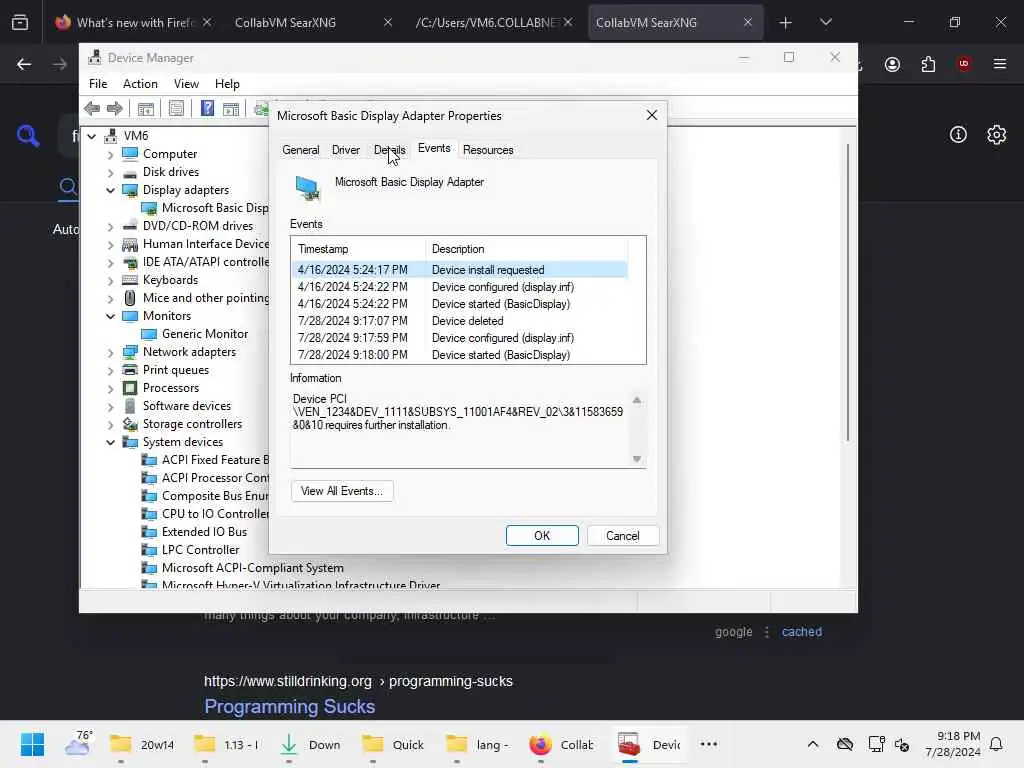Switch to the Details tab
The width and height of the screenshot is (1024, 768).
click(x=389, y=150)
